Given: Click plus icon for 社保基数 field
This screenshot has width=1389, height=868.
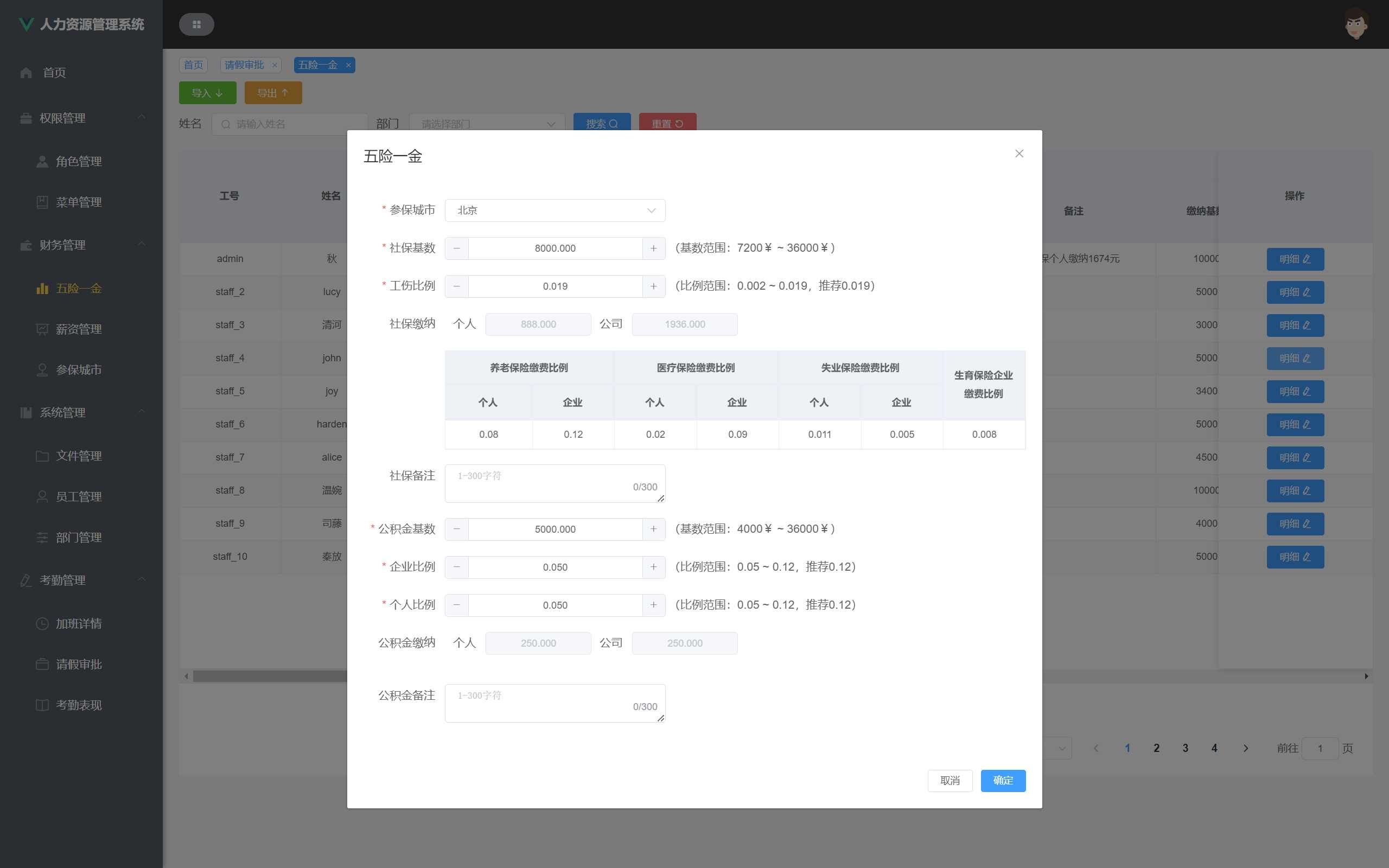Looking at the screenshot, I should (x=653, y=248).
